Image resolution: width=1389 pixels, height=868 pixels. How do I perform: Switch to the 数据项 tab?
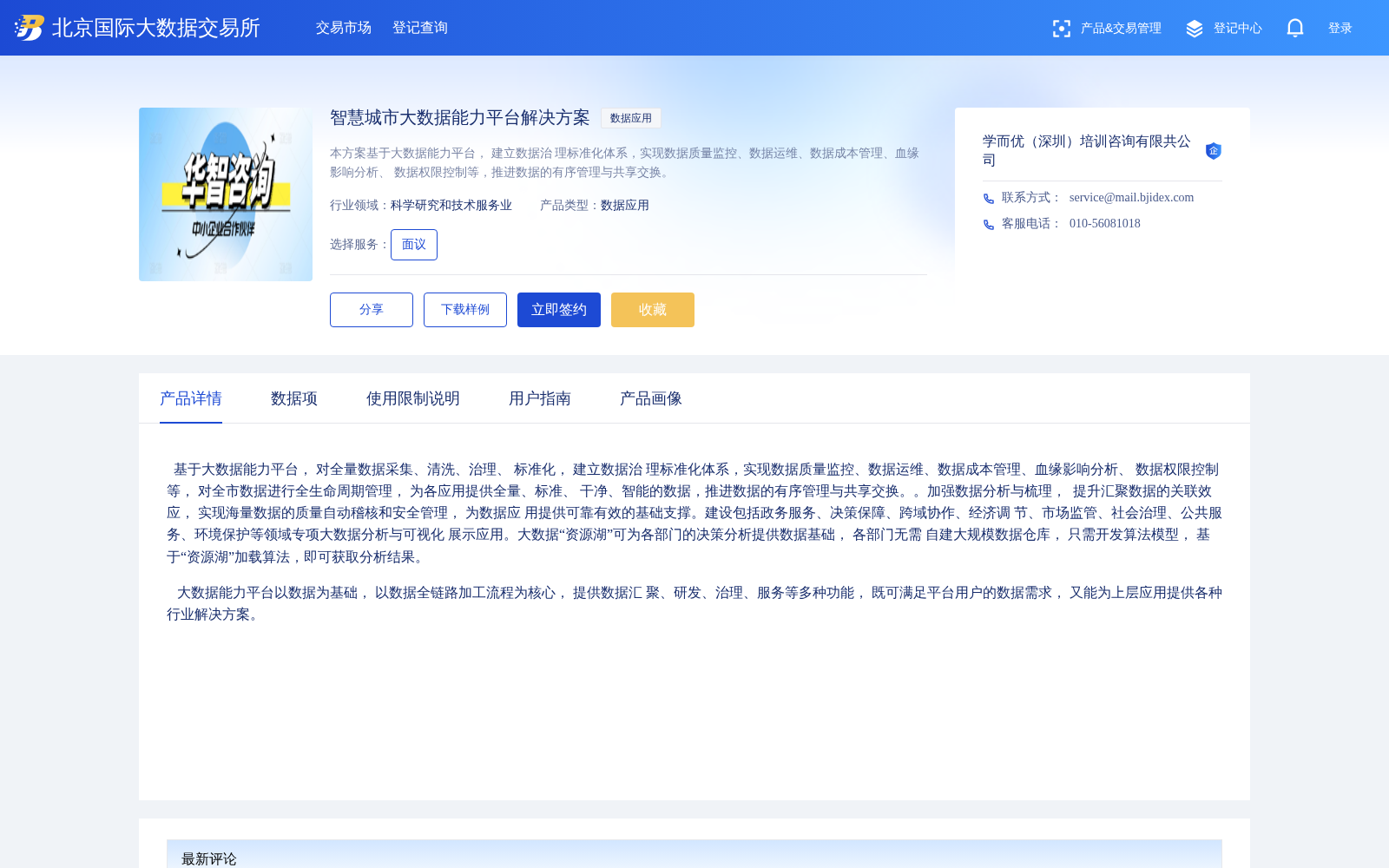[294, 398]
